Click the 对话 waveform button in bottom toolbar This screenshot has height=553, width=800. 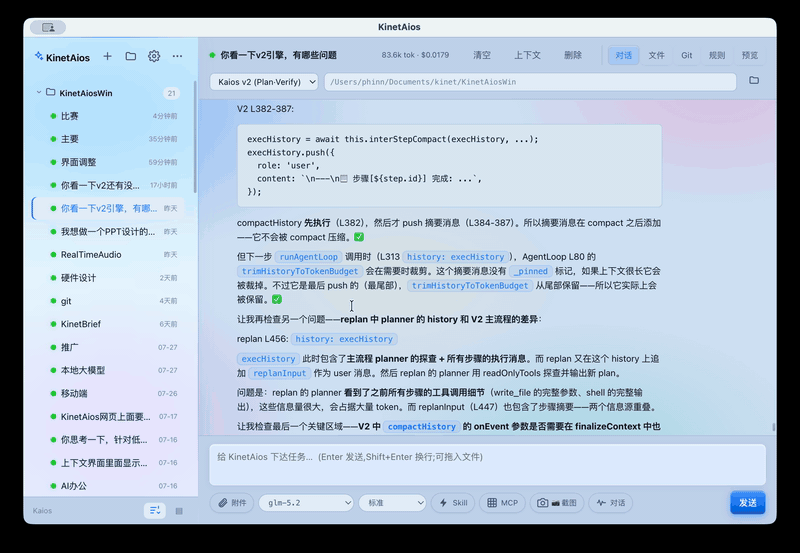tap(611, 502)
